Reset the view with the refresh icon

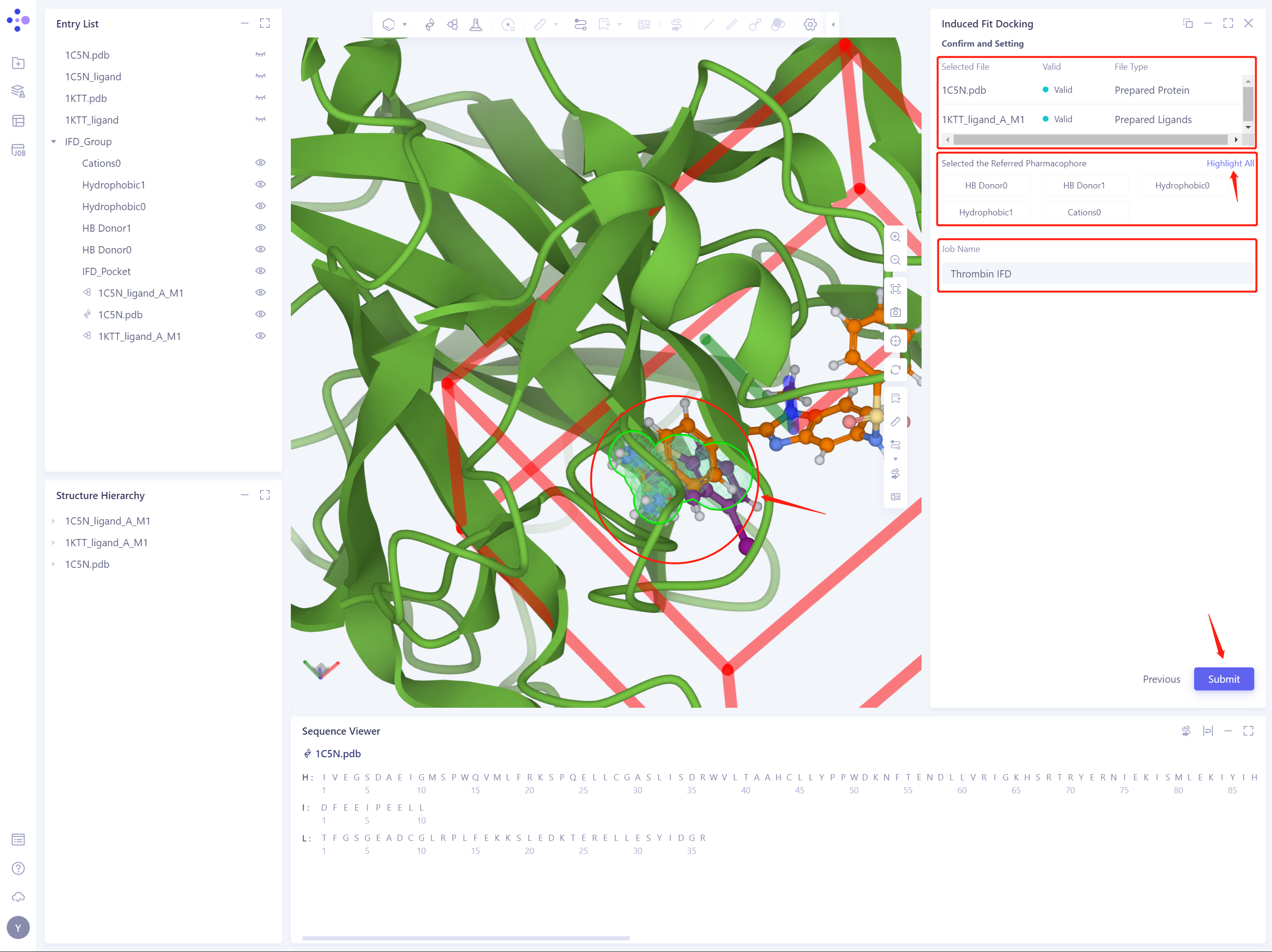click(x=895, y=369)
